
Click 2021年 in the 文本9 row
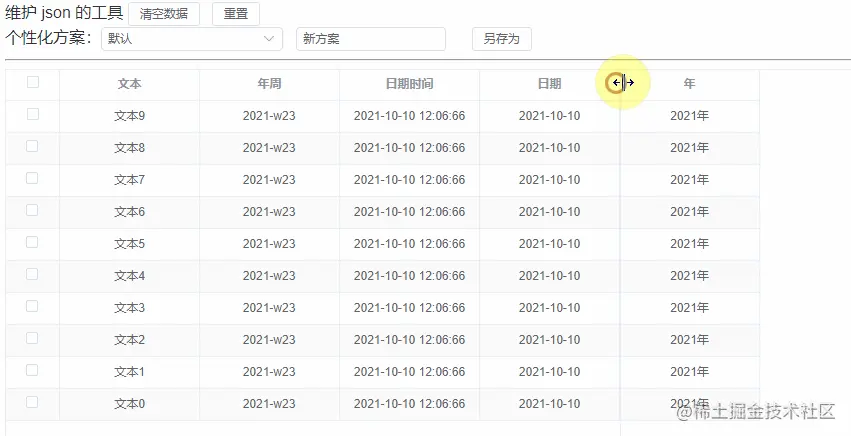coord(689,116)
